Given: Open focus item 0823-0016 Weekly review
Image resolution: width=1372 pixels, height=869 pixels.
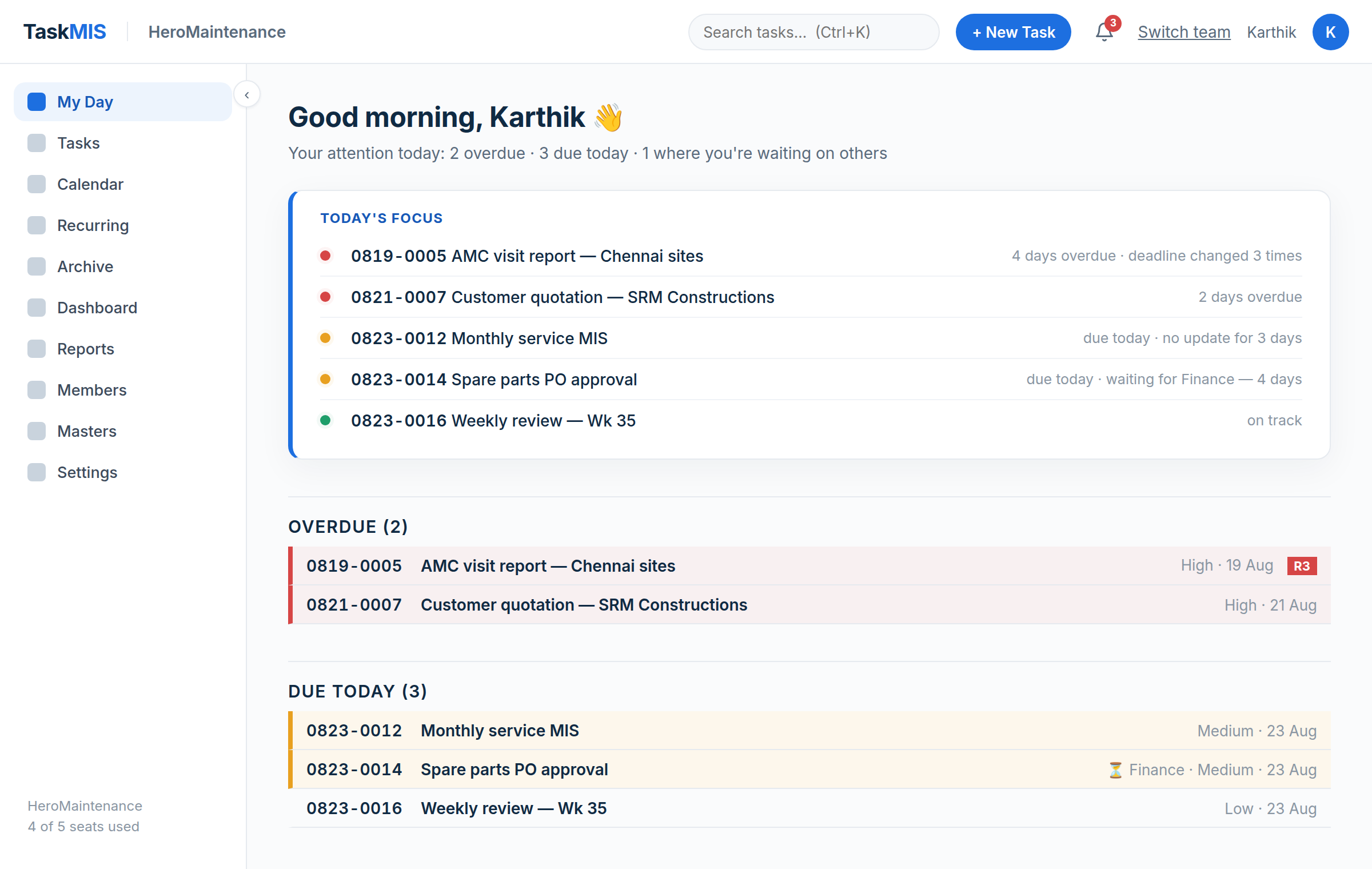Looking at the screenshot, I should coord(811,420).
